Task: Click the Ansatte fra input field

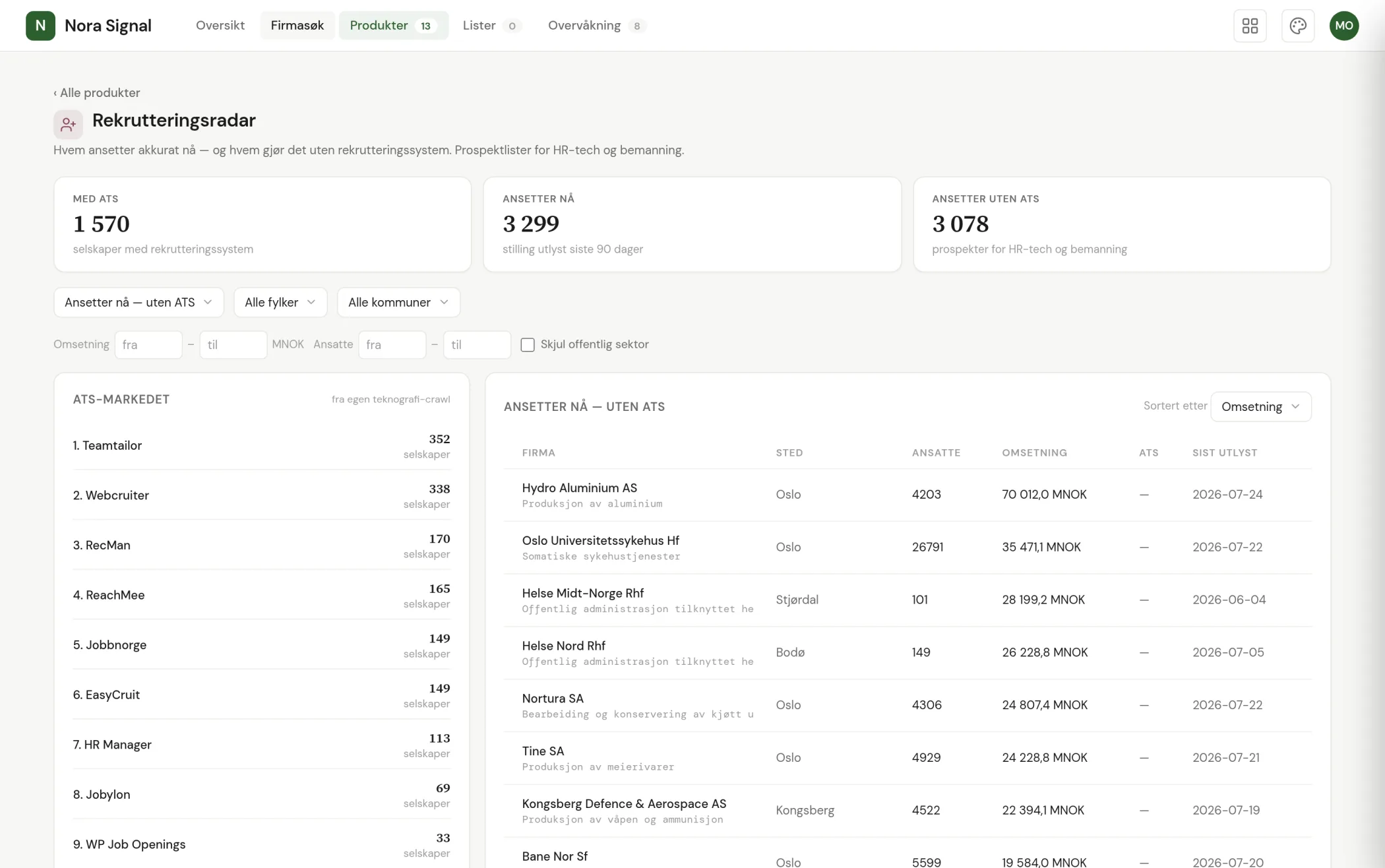Action: (392, 344)
